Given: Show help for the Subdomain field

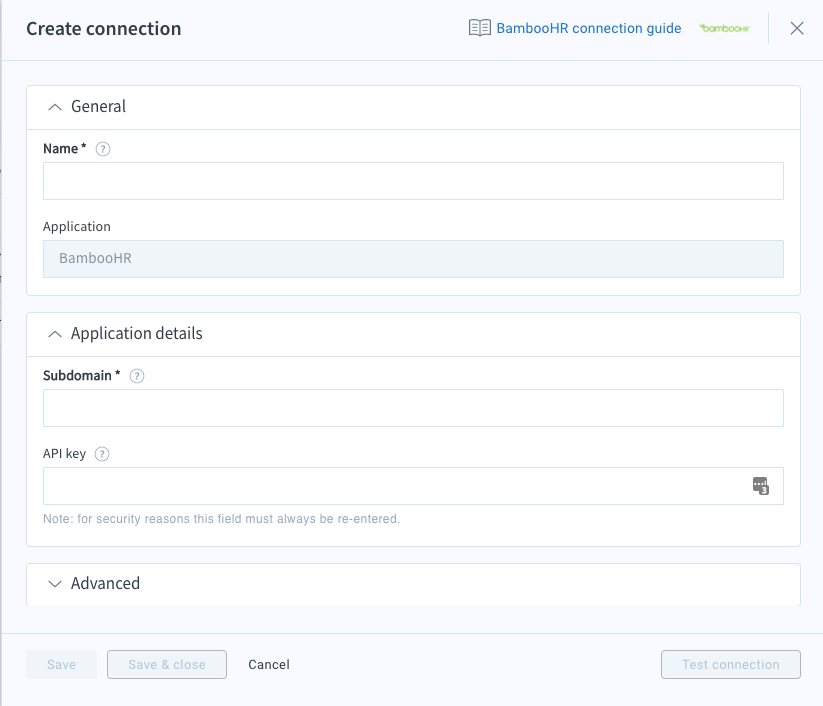Looking at the screenshot, I should (x=137, y=376).
